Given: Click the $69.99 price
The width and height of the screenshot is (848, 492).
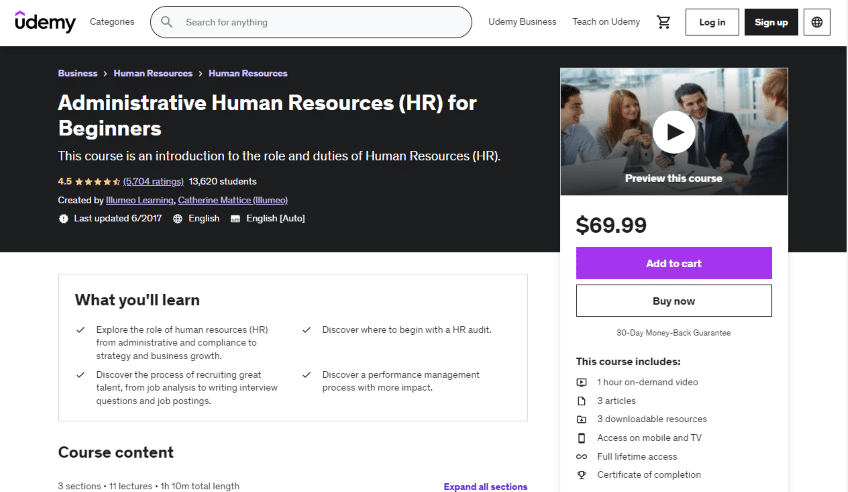Looking at the screenshot, I should [x=611, y=225].
